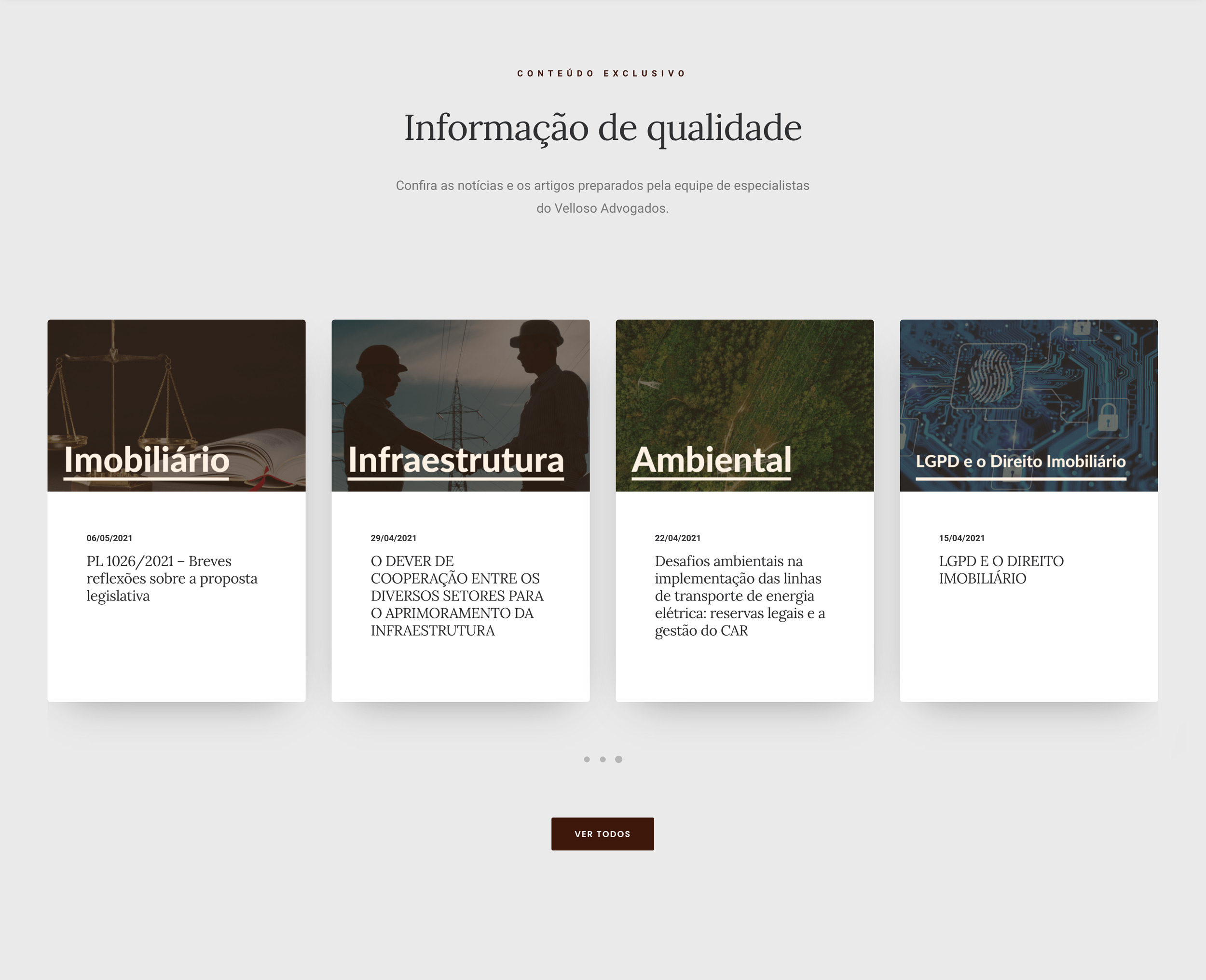Image resolution: width=1206 pixels, height=980 pixels.
Task: Select the first carousel pagination dot
Action: [587, 759]
